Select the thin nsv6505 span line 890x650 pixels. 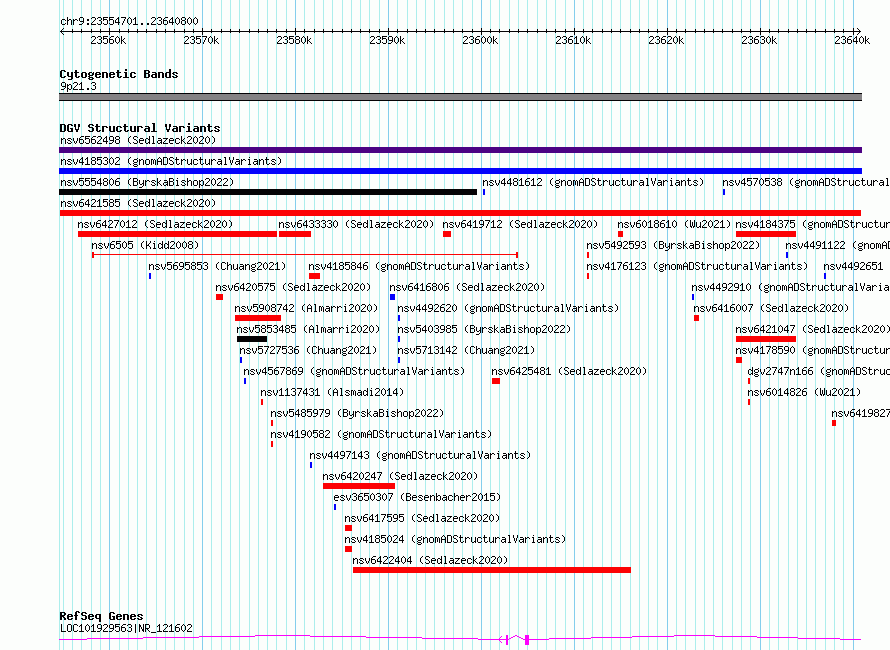(x=305, y=255)
